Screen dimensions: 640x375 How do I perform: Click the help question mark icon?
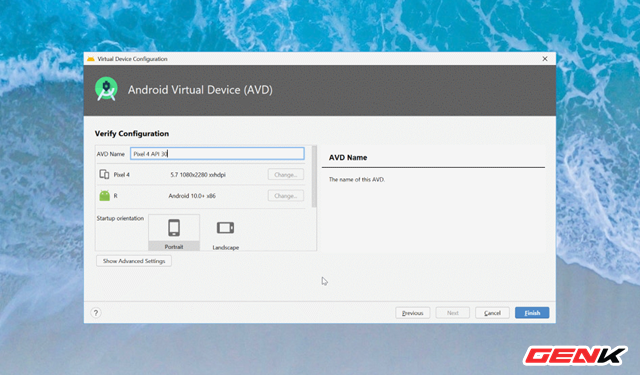tap(96, 313)
